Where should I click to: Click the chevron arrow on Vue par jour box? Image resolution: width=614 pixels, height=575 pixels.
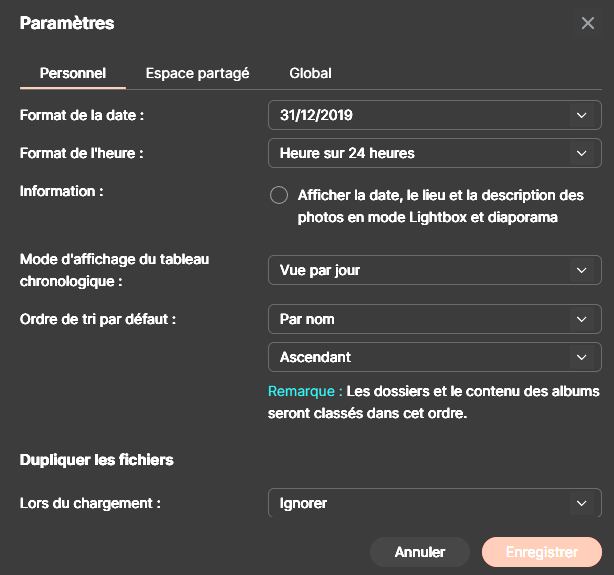tap(581, 270)
